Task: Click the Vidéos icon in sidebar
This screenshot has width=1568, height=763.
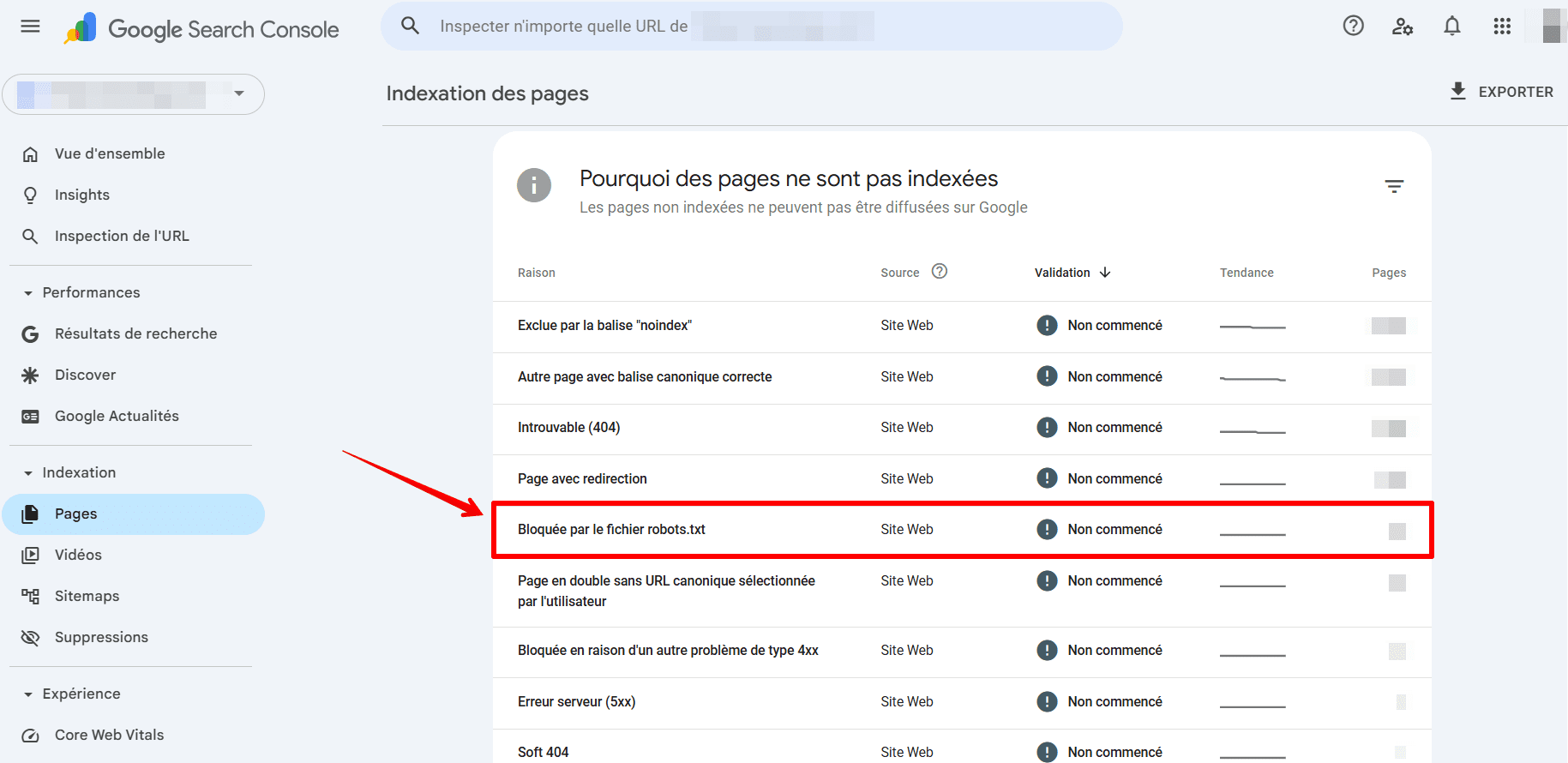Action: click(30, 556)
